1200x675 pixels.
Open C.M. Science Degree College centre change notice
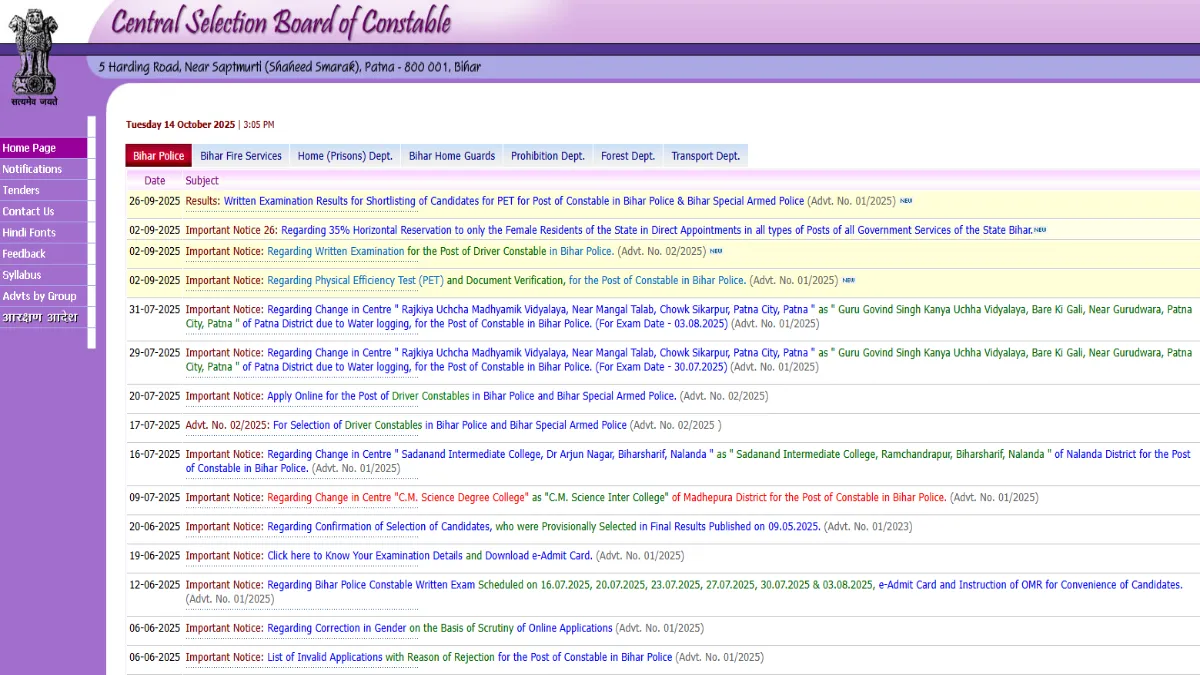(606, 497)
